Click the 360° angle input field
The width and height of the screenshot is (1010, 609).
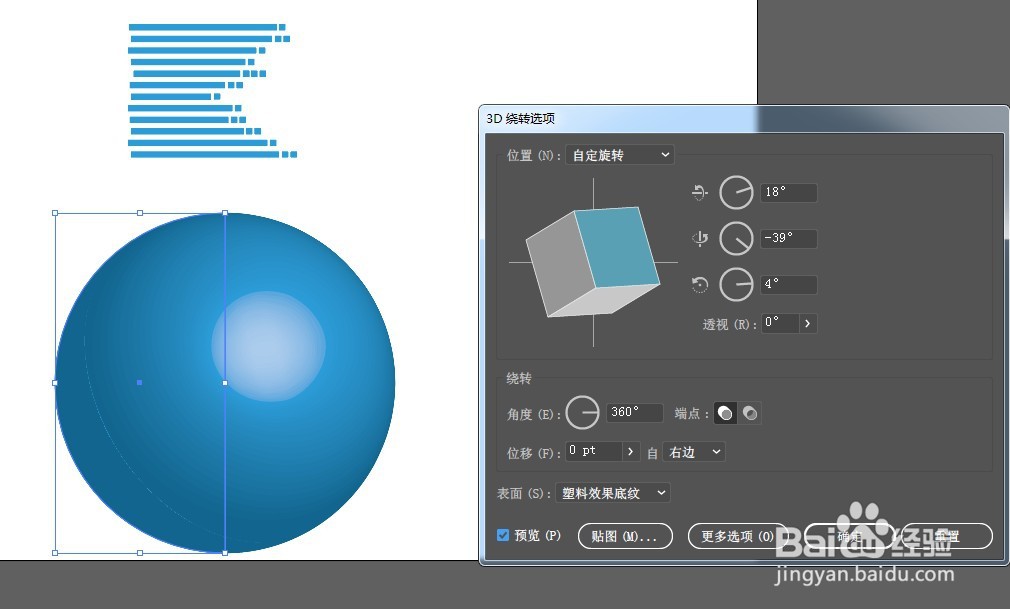pos(634,412)
